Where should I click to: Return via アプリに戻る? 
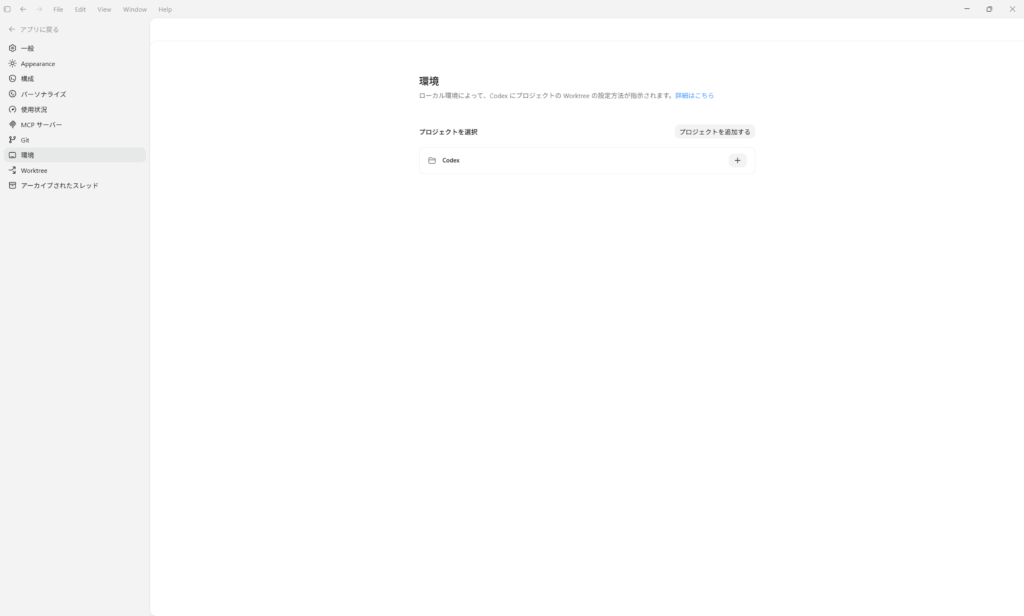pyautogui.click(x=38, y=29)
